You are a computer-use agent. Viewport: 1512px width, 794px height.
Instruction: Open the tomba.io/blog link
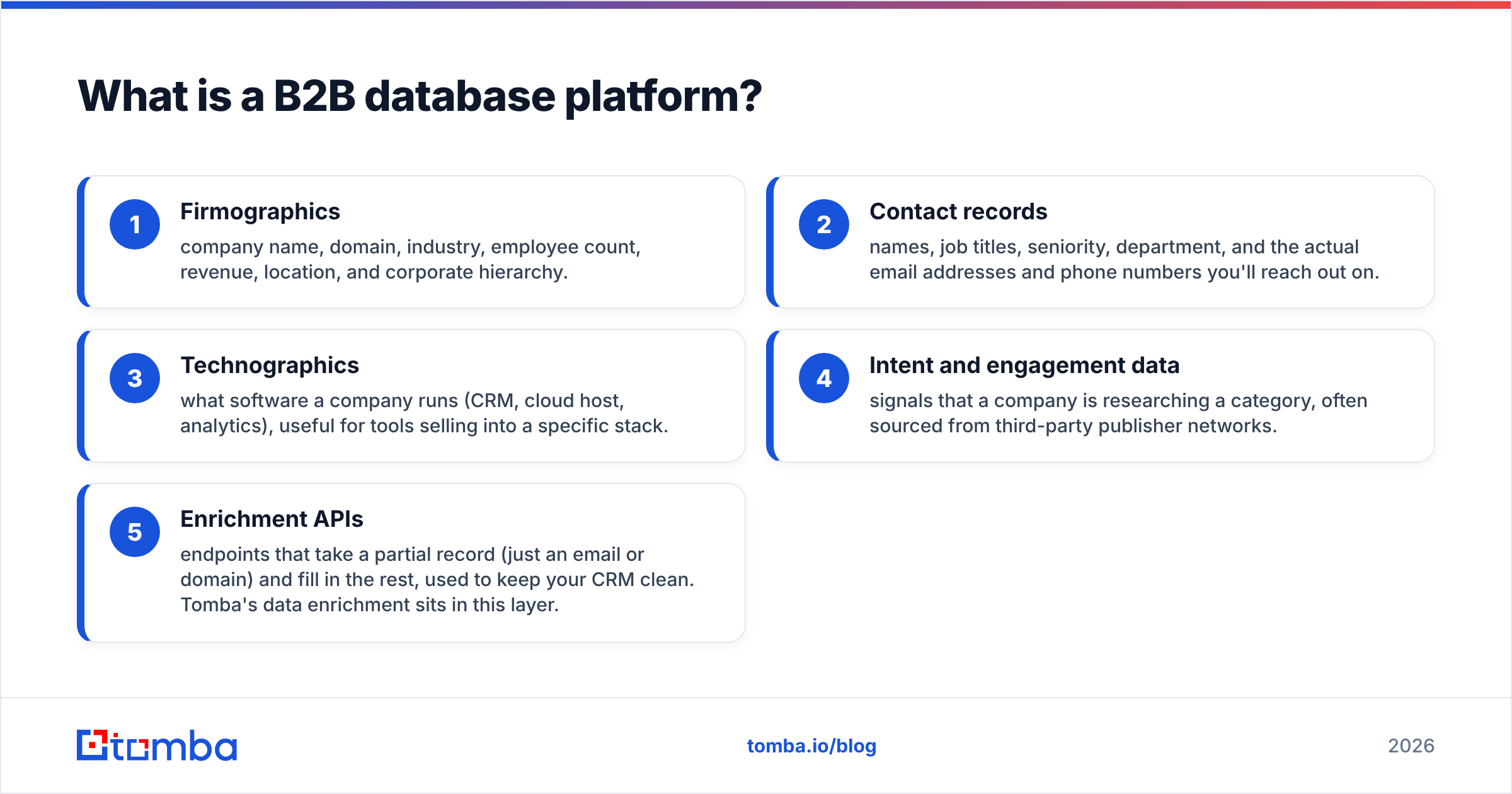coord(811,746)
